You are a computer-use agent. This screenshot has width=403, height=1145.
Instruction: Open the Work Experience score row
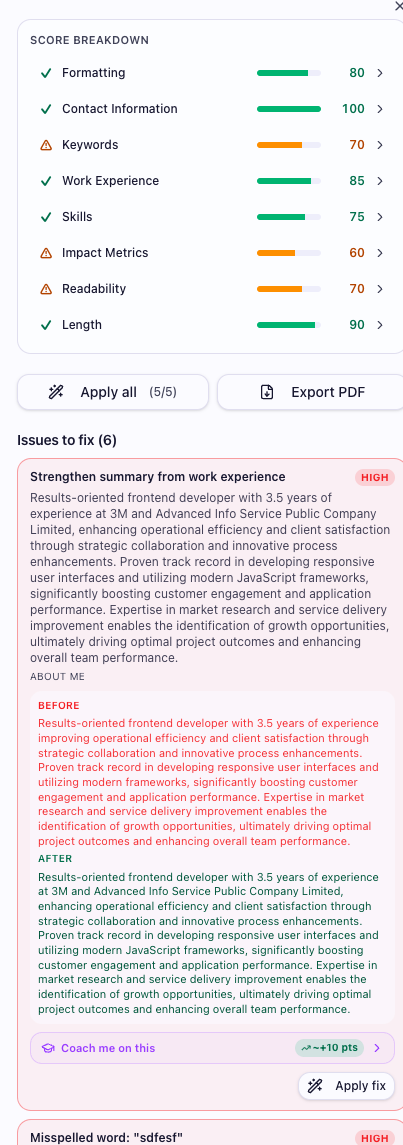(x=212, y=181)
